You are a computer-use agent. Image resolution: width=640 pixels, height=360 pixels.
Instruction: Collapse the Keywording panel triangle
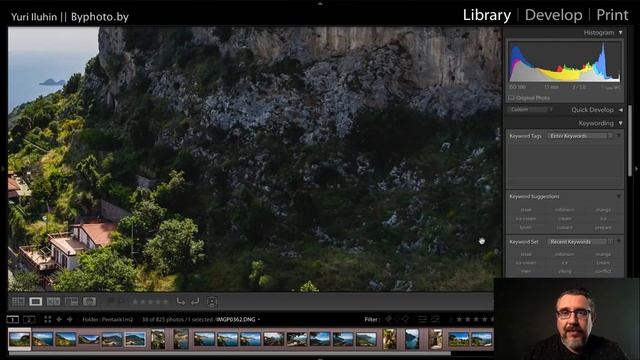pyautogui.click(x=620, y=123)
